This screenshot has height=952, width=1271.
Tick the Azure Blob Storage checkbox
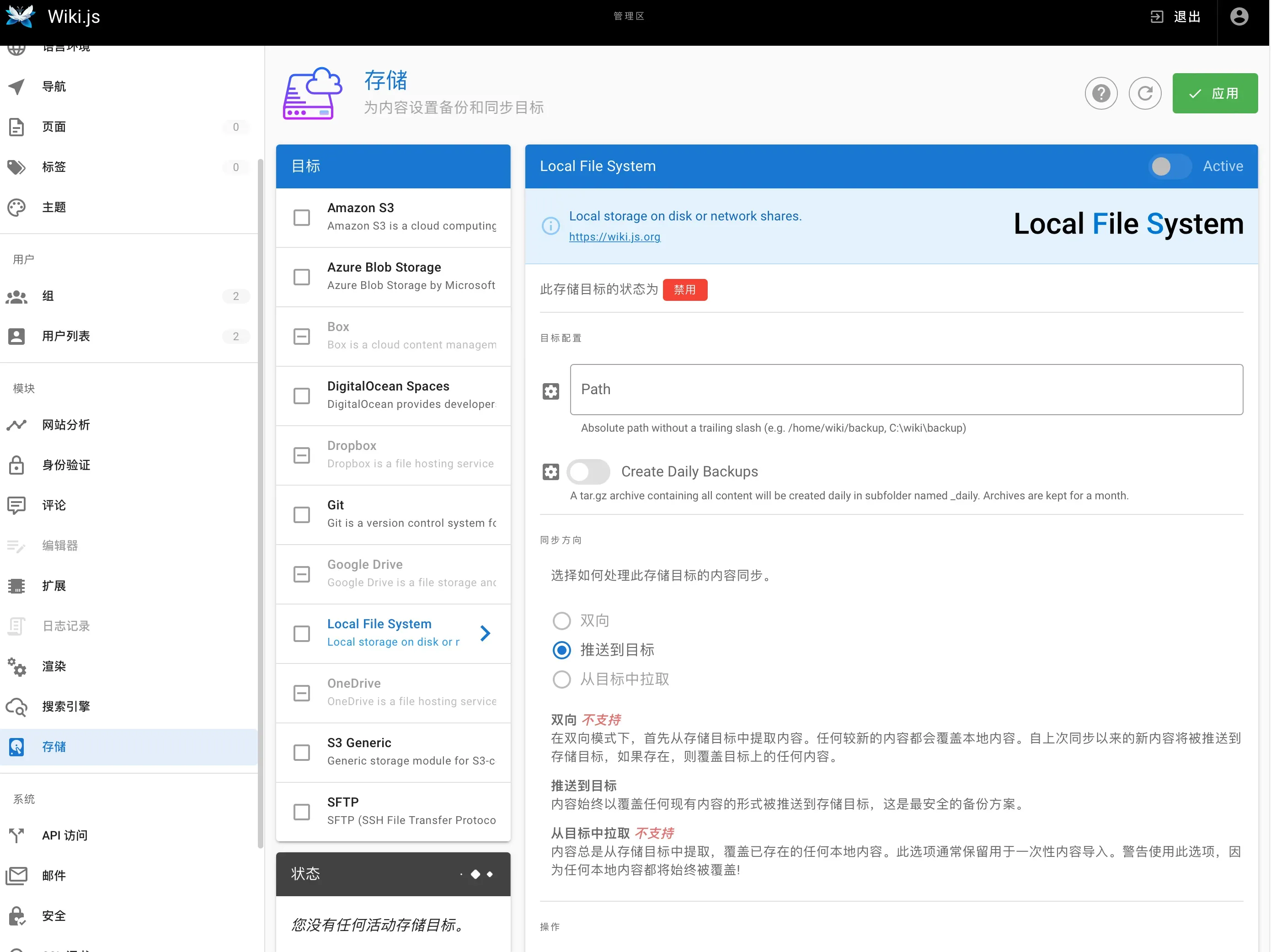(x=302, y=277)
